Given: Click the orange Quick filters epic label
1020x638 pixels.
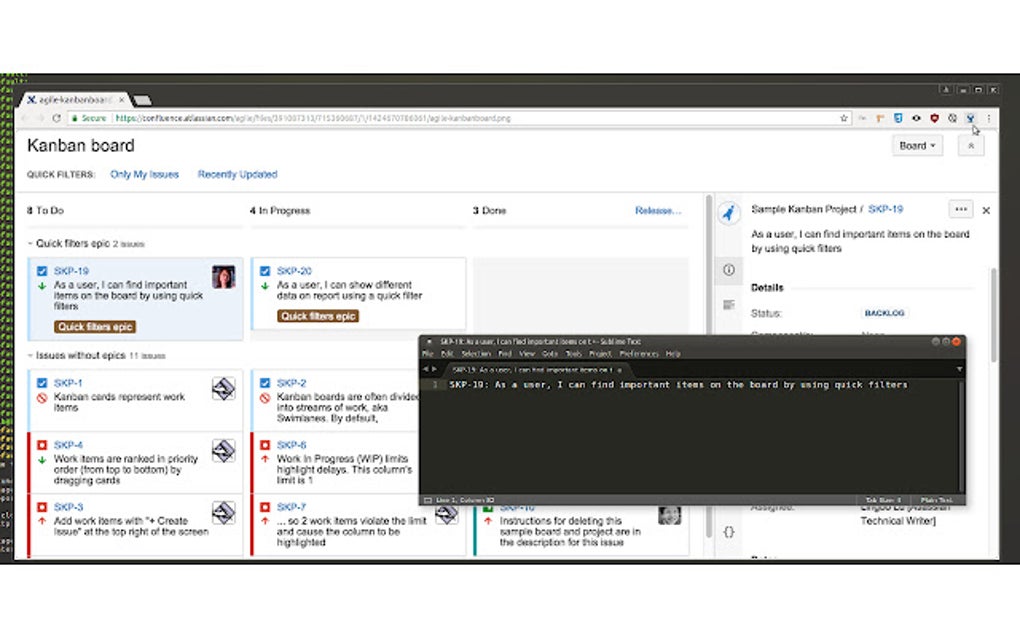Looking at the screenshot, I should (95, 326).
